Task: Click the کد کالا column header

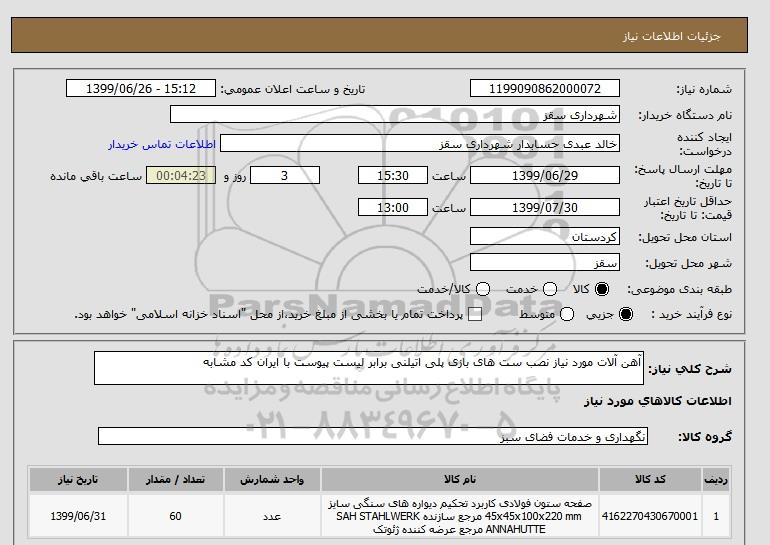Action: 650,479
